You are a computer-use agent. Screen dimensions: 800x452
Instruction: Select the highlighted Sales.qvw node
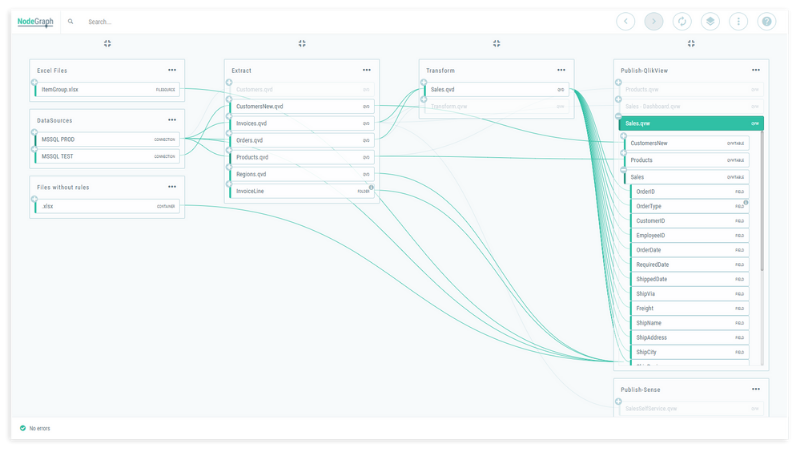[x=691, y=123]
